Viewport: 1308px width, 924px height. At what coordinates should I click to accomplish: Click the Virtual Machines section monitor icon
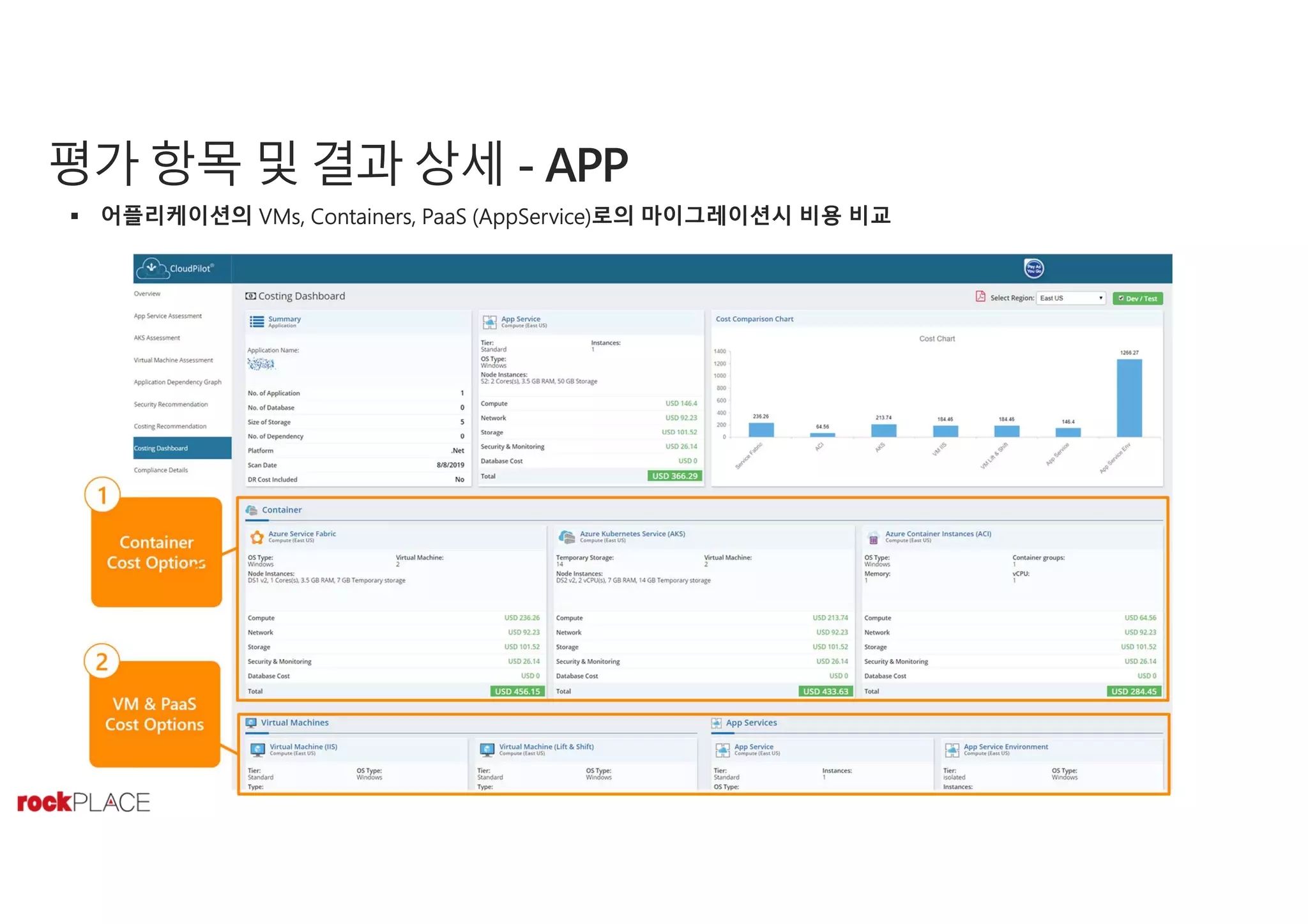tap(251, 723)
